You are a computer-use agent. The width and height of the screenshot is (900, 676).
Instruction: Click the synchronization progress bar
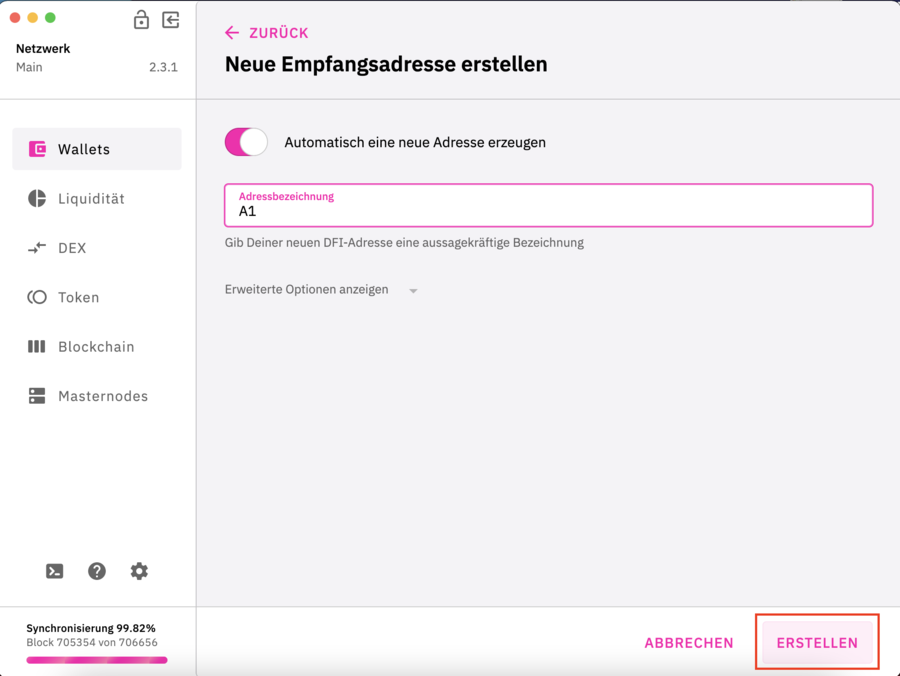pos(97,660)
